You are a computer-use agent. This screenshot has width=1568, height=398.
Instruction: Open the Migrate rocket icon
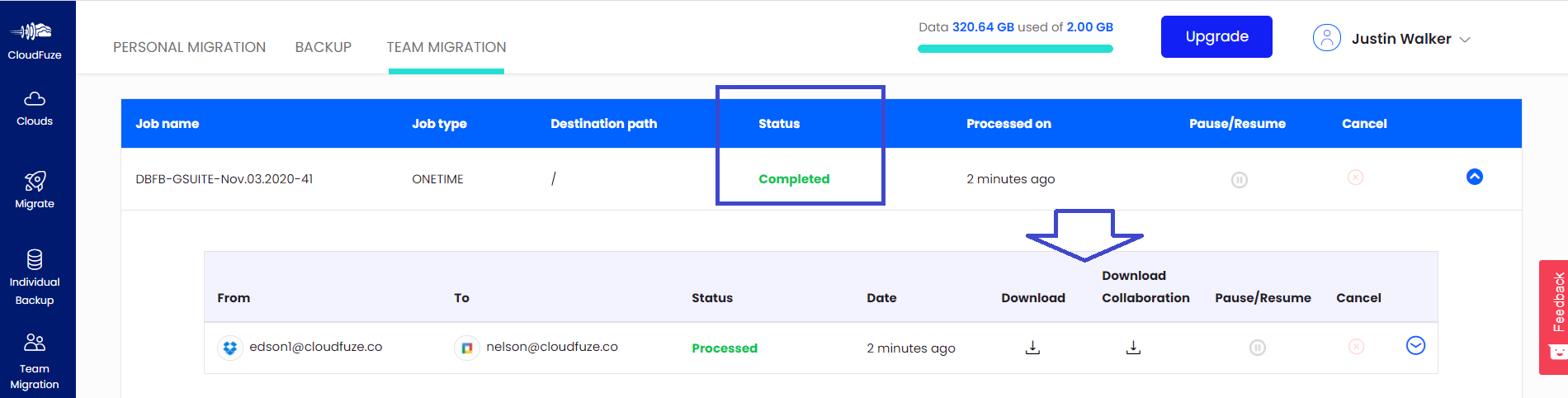point(35,181)
